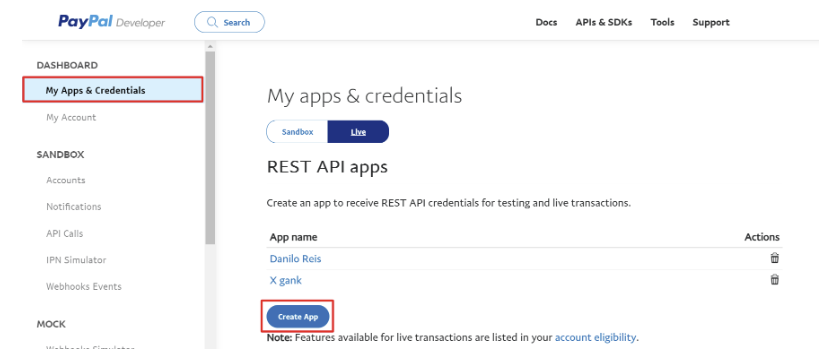
Task: Select My Apps & Credentials in sidebar
Action: pyautogui.click(x=112, y=90)
